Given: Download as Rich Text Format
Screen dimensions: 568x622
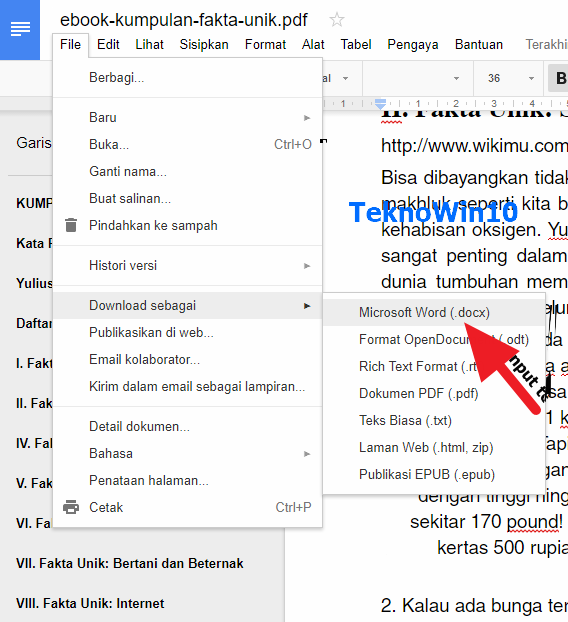Looking at the screenshot, I should 434,367.
